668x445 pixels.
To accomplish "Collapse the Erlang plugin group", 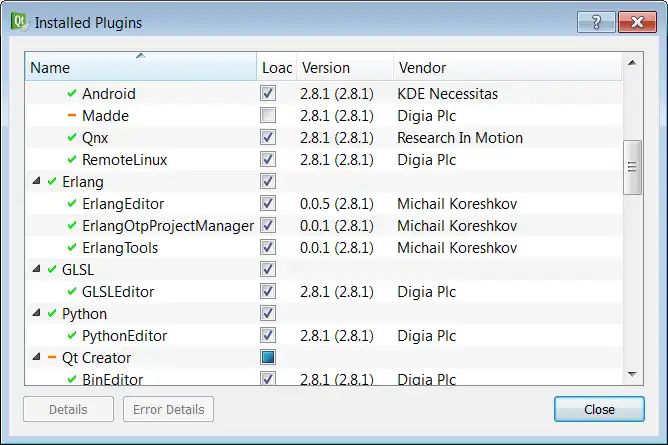I will tap(37, 181).
